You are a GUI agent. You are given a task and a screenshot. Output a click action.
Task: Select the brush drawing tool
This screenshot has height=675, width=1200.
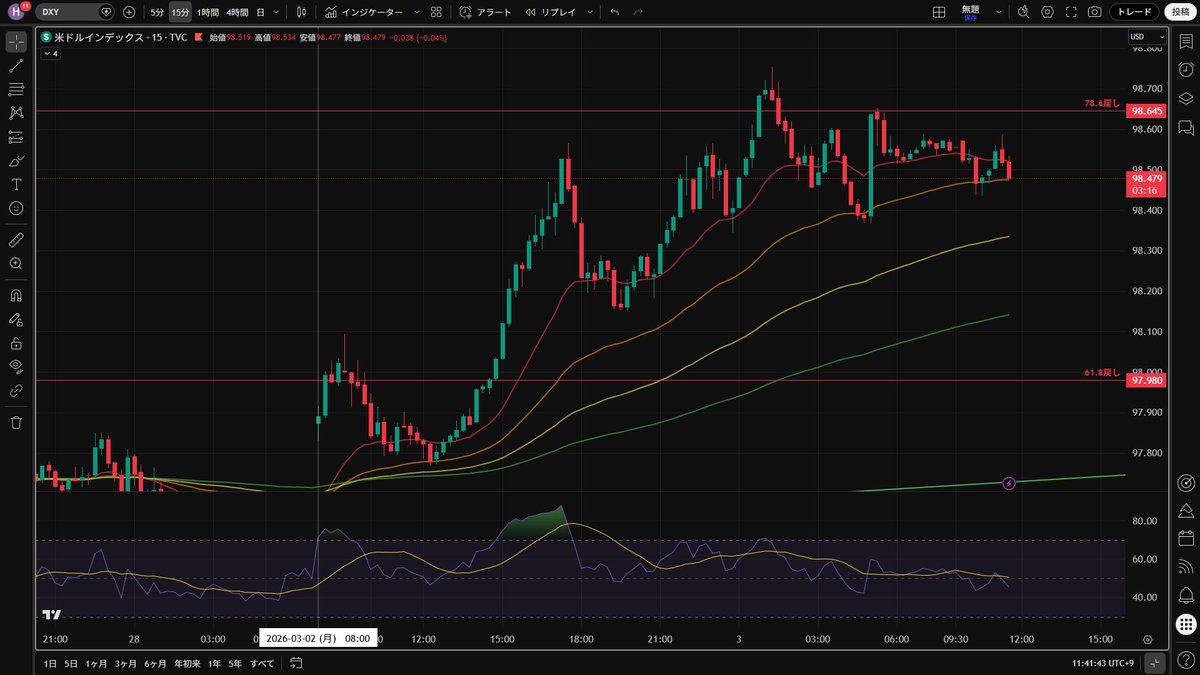pyautogui.click(x=16, y=161)
